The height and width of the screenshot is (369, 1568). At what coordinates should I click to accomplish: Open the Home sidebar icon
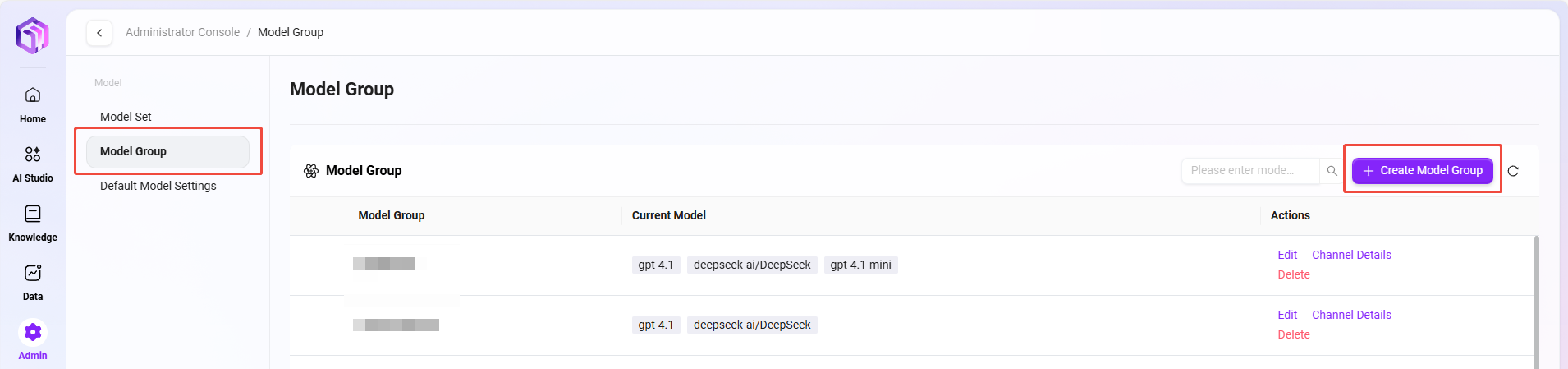click(x=33, y=95)
